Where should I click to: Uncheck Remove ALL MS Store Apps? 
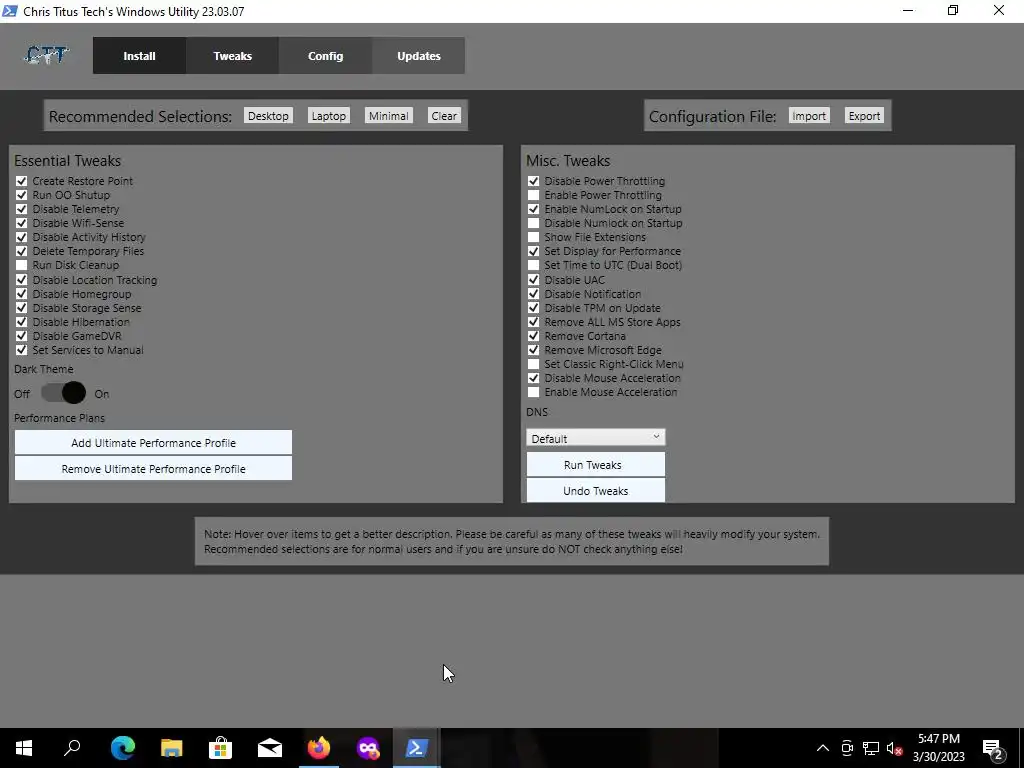pos(534,322)
